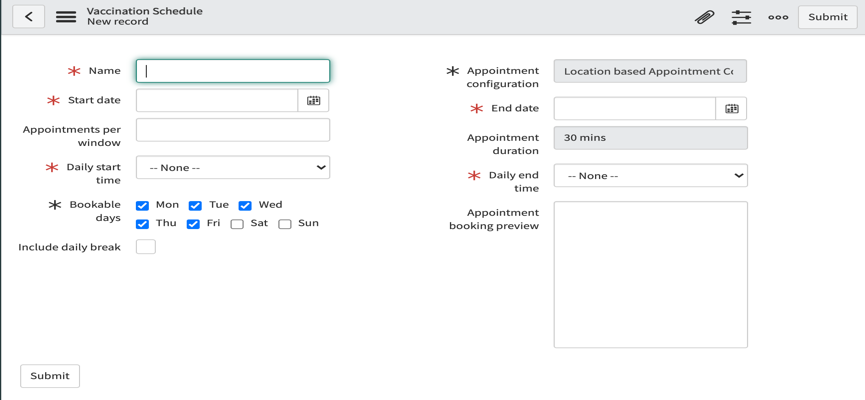Click the Start date text field

(x=217, y=100)
